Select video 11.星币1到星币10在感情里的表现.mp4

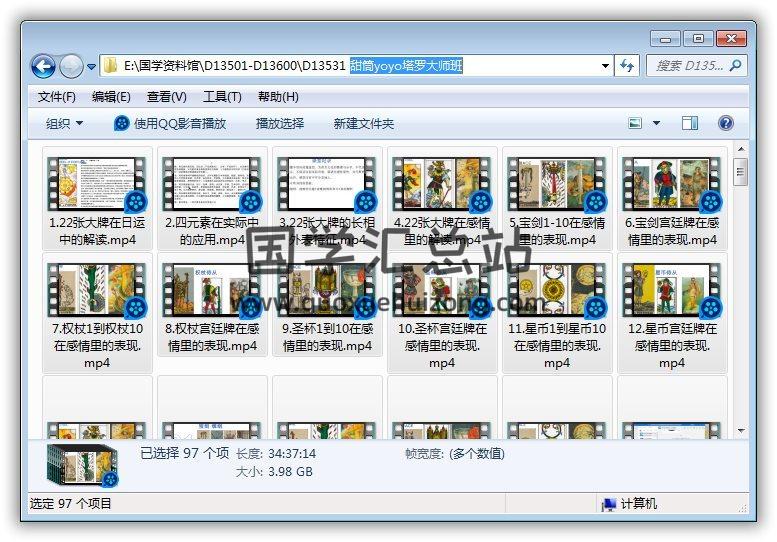(557, 313)
